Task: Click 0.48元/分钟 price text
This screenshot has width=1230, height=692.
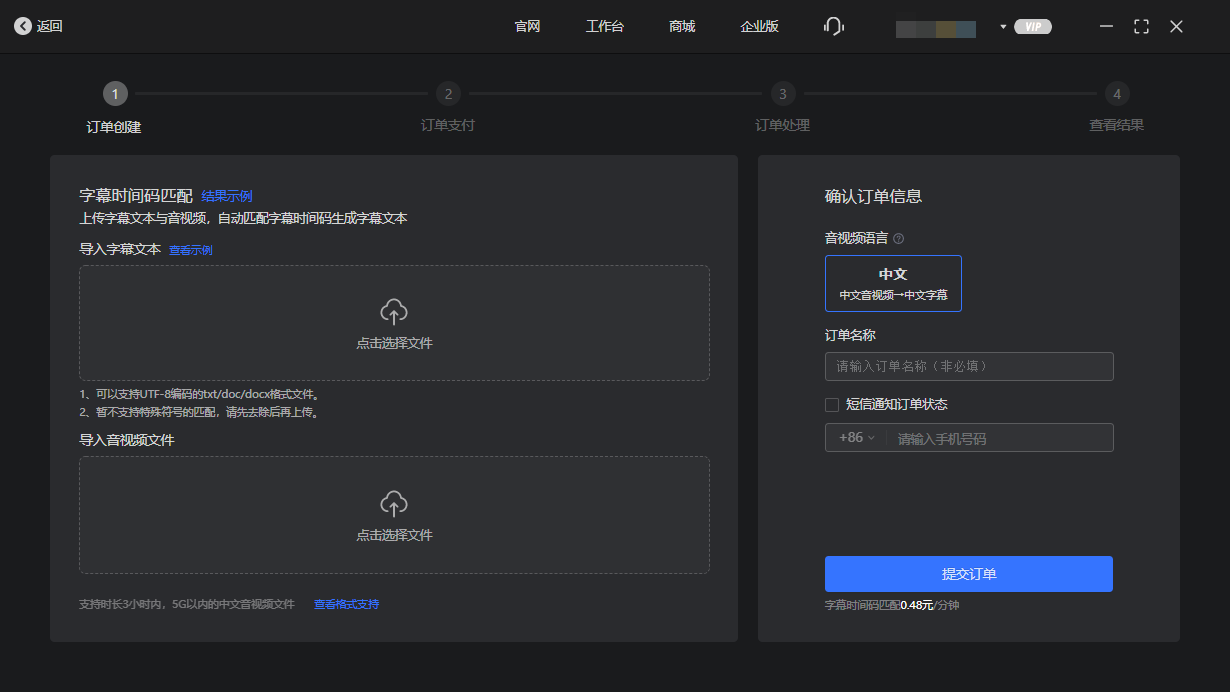Action: 930,605
